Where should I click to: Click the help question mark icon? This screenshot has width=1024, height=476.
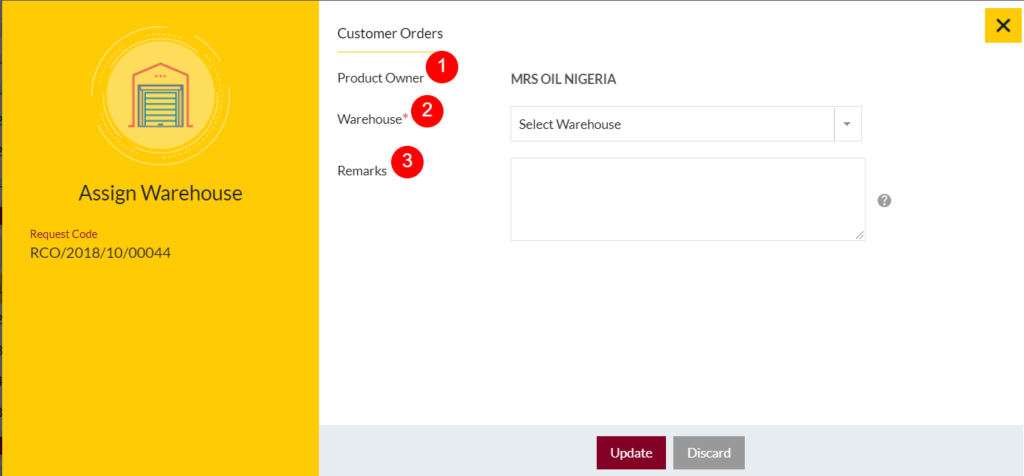884,200
